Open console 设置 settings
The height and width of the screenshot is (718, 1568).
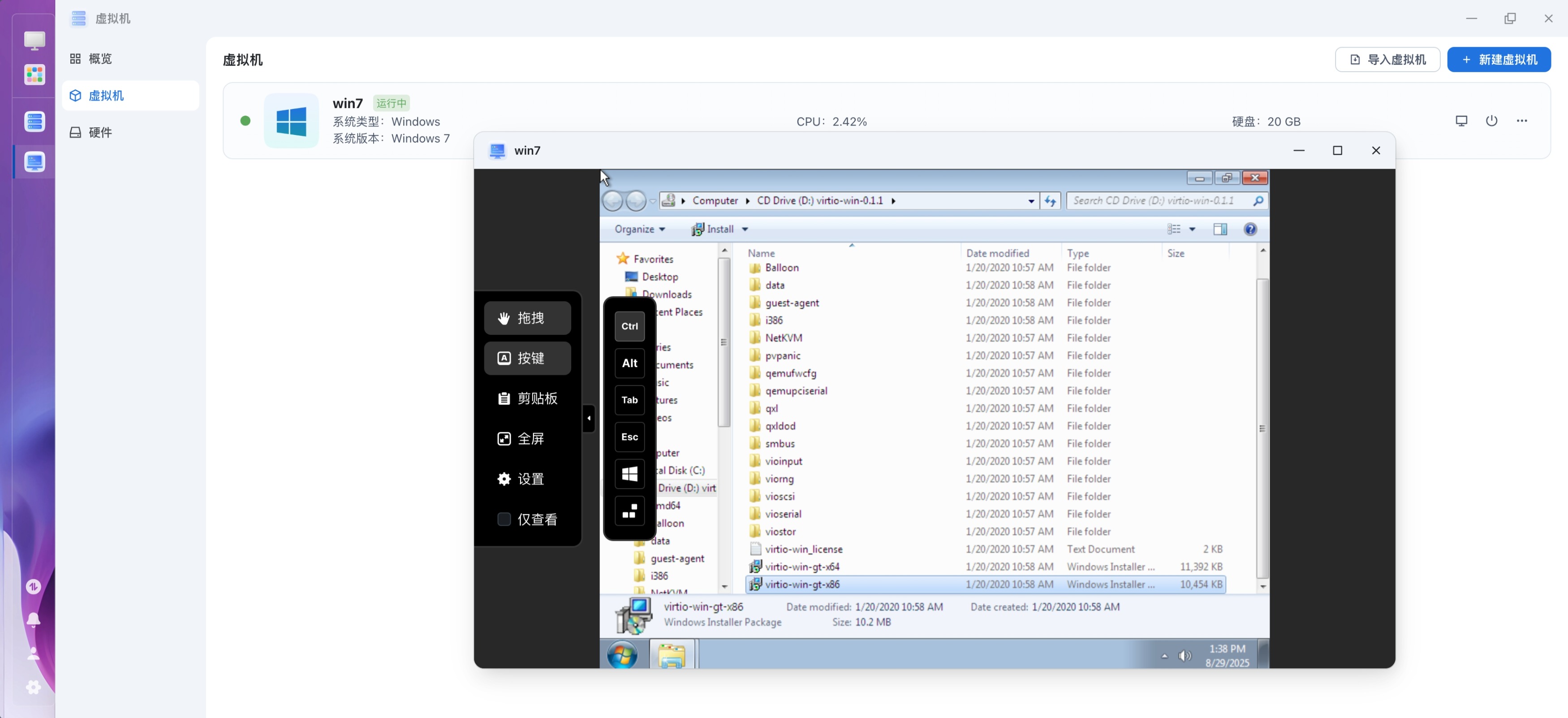527,479
